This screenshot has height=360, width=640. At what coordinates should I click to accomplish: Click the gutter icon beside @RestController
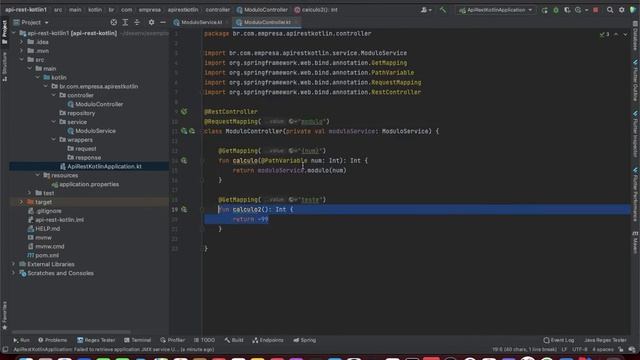184,111
